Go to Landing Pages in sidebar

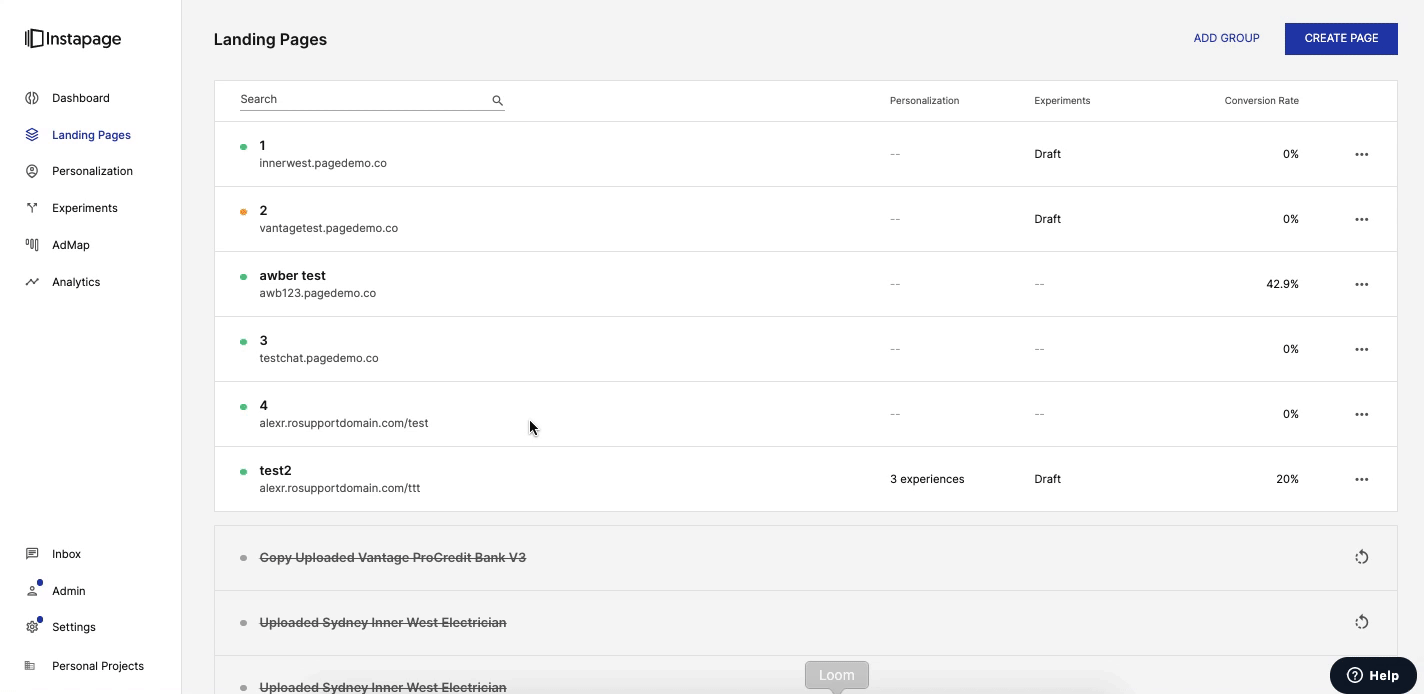pyautogui.click(x=91, y=135)
